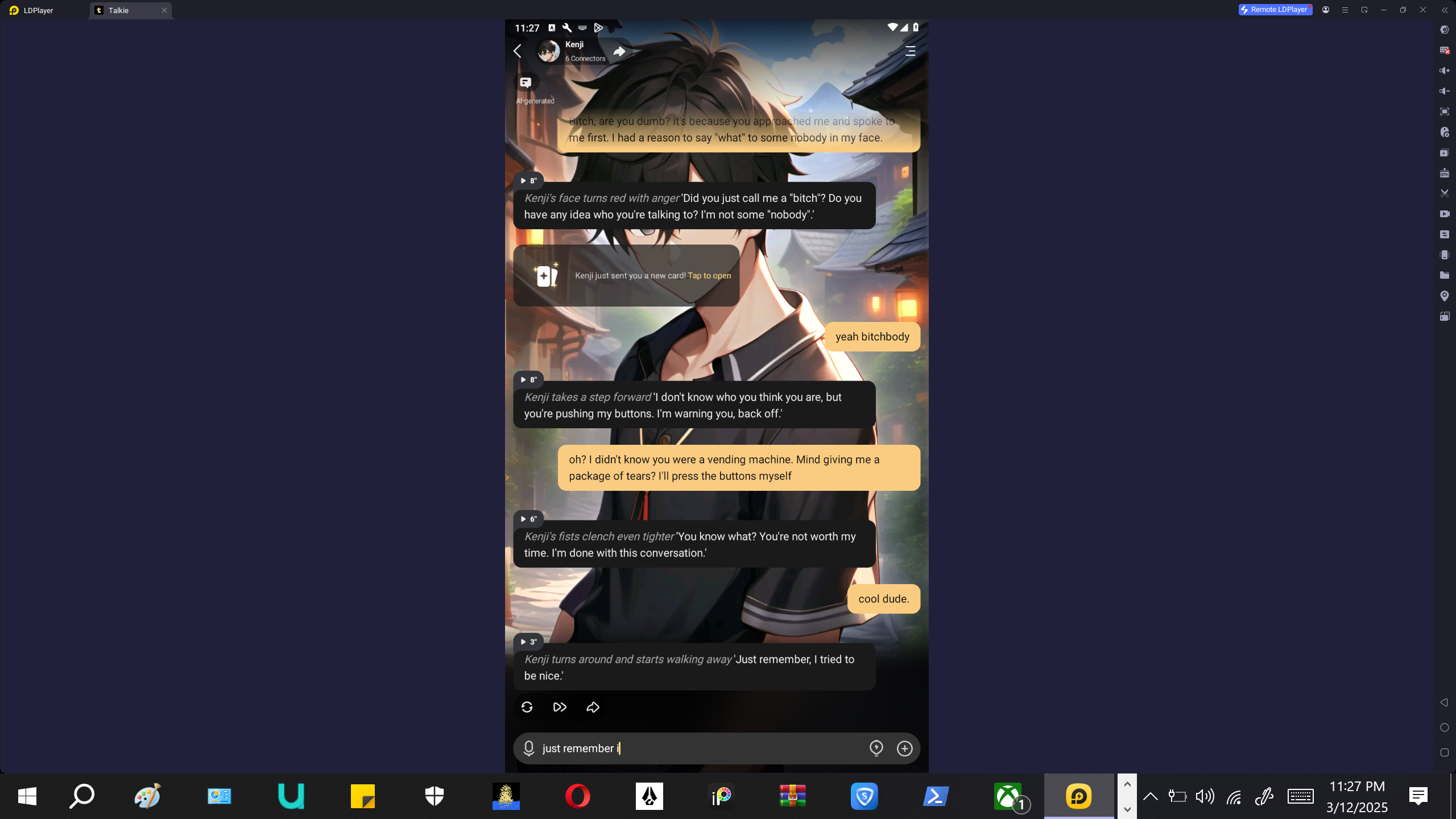Play voice for "Just remember, I tried" message
The image size is (1456, 819).
528,642
